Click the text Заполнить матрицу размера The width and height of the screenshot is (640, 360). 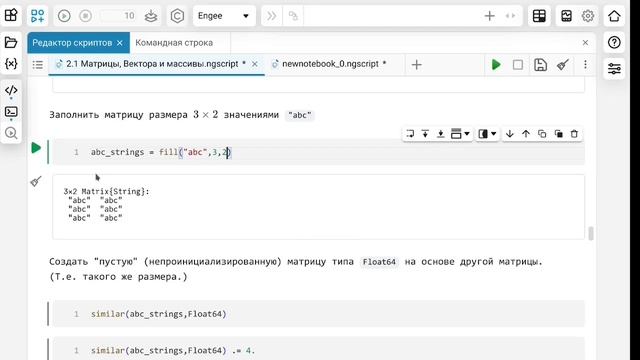tap(118, 115)
